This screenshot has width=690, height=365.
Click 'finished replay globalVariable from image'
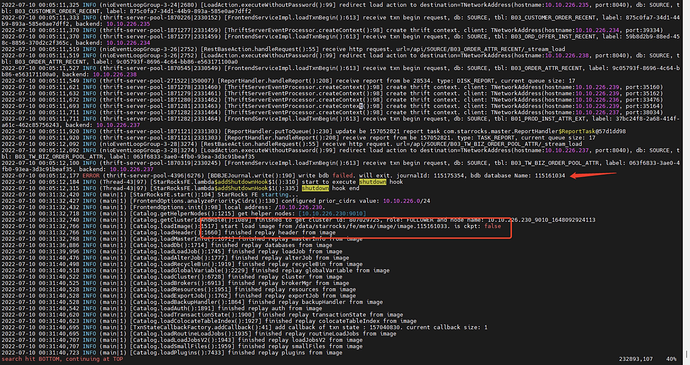(x=320, y=270)
